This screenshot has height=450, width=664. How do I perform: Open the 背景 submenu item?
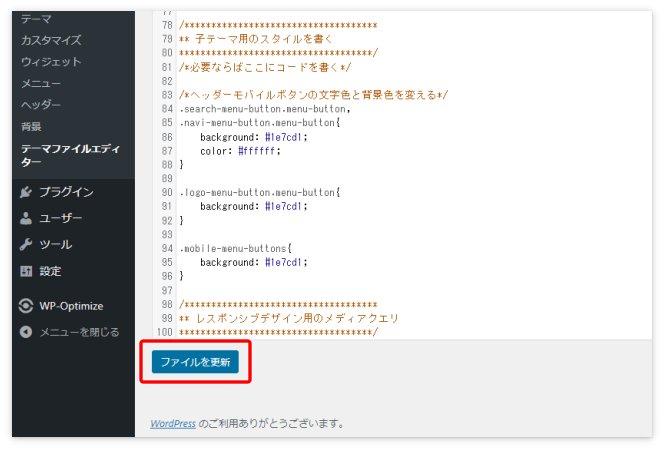pos(31,126)
